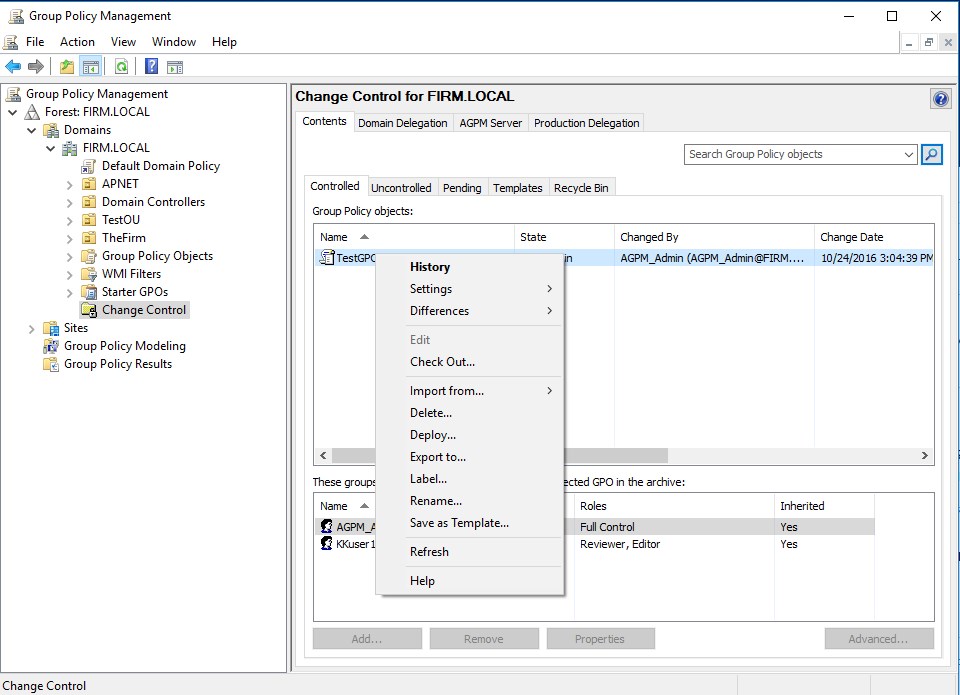This screenshot has width=960, height=695.
Task: Click the Up one level folder icon
Action: pyautogui.click(x=67, y=67)
